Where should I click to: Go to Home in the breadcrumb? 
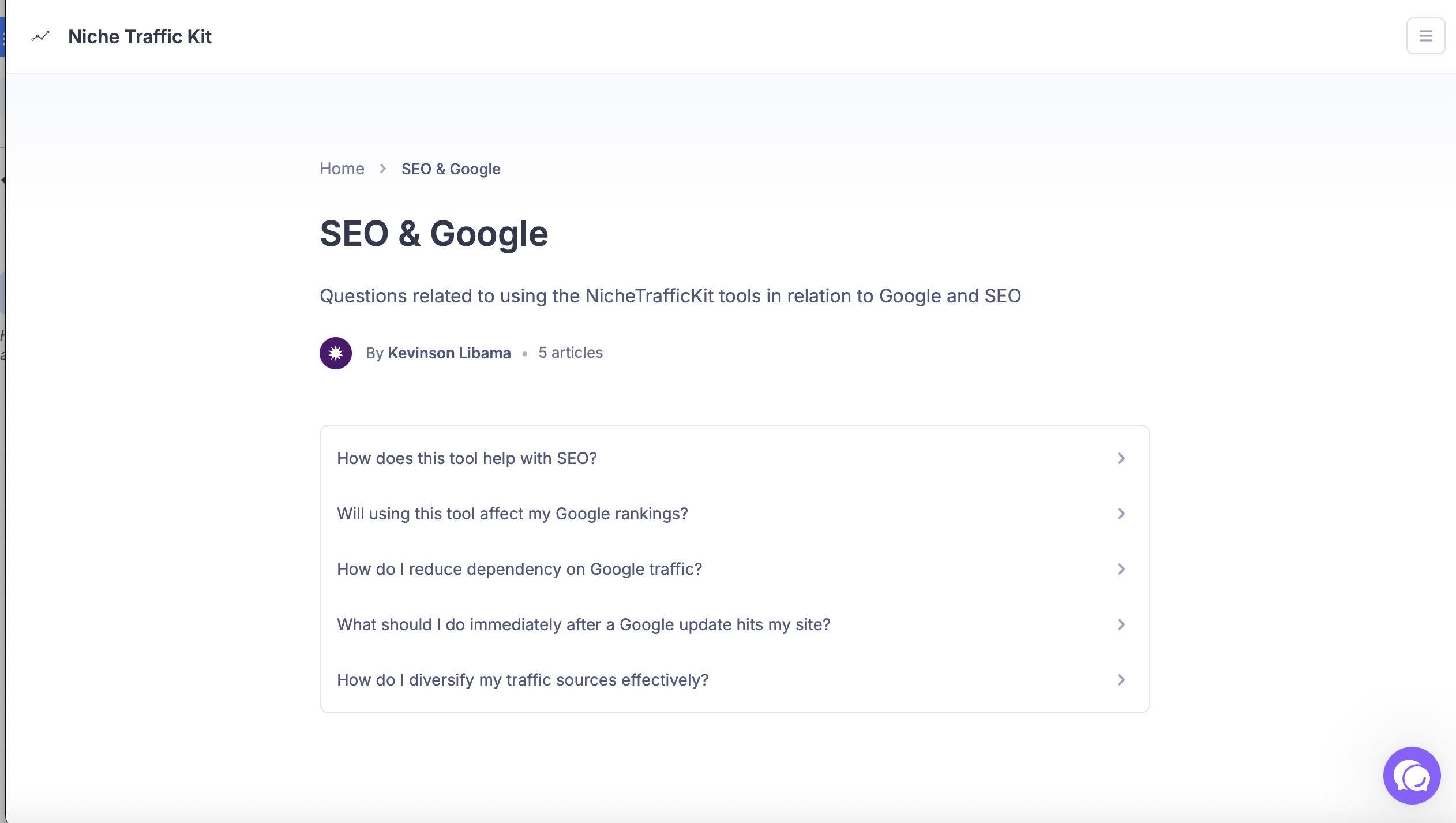(x=342, y=169)
